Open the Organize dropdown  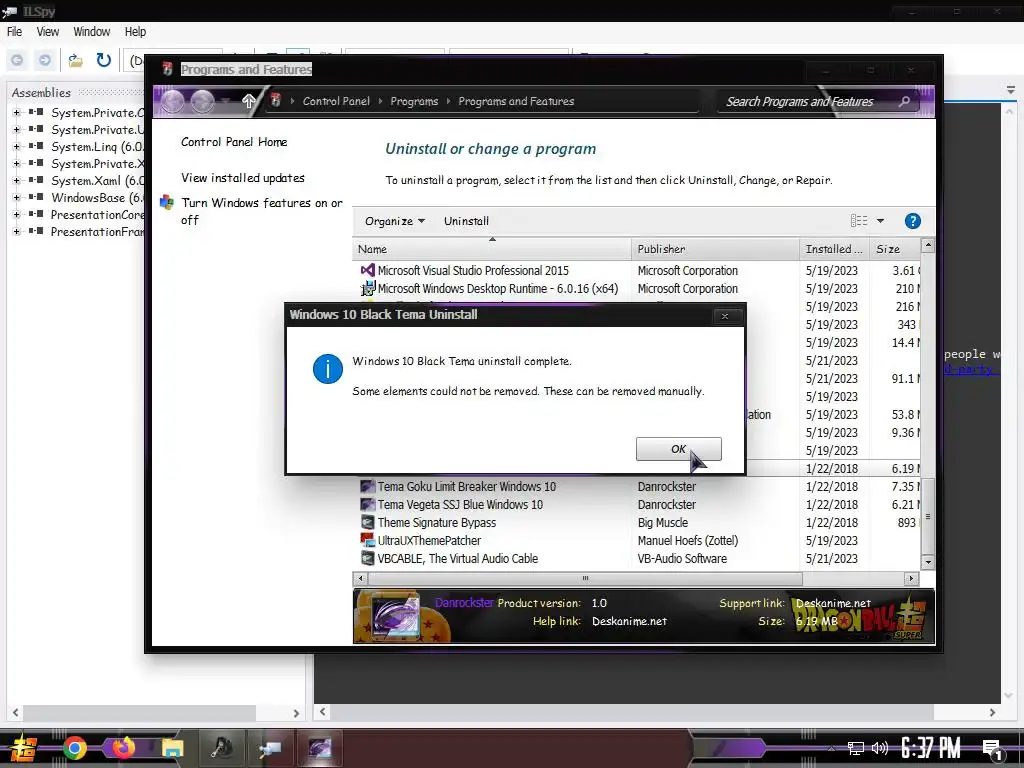(x=394, y=221)
